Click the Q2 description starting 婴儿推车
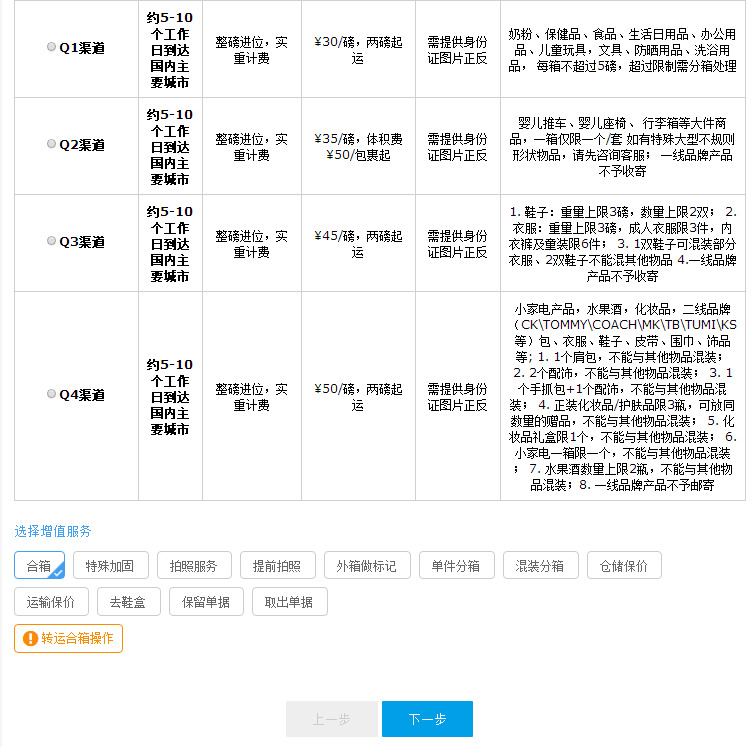Image resolution: width=755 pixels, height=747 pixels. (x=623, y=146)
